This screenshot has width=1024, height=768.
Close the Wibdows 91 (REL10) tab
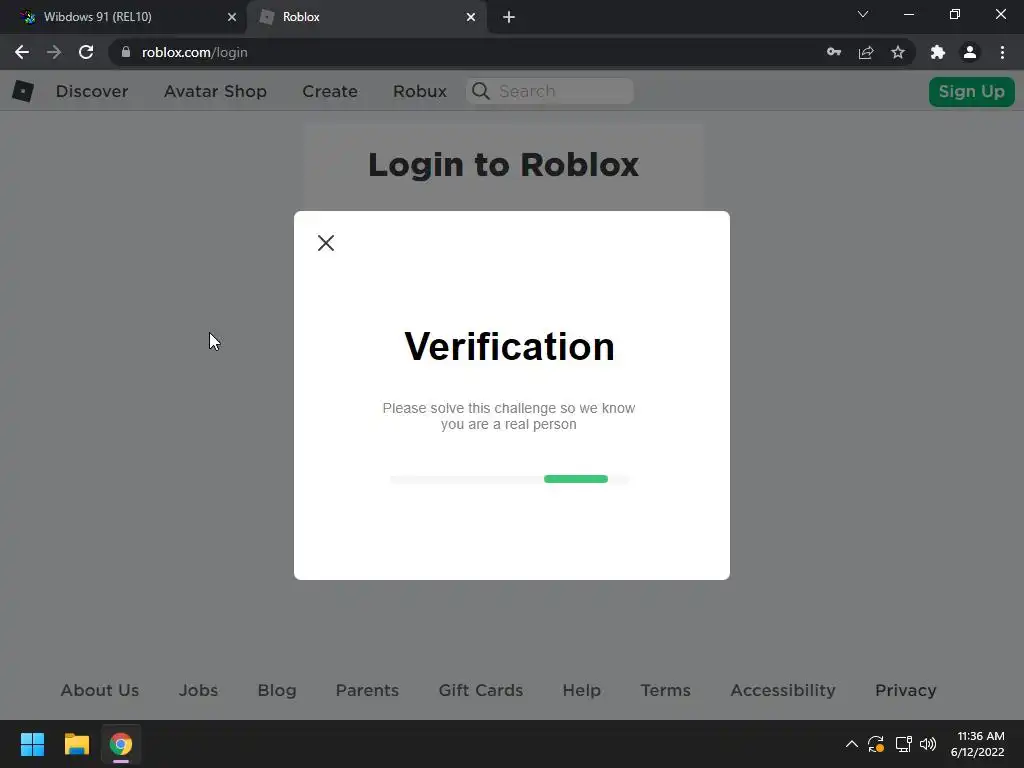[232, 17]
